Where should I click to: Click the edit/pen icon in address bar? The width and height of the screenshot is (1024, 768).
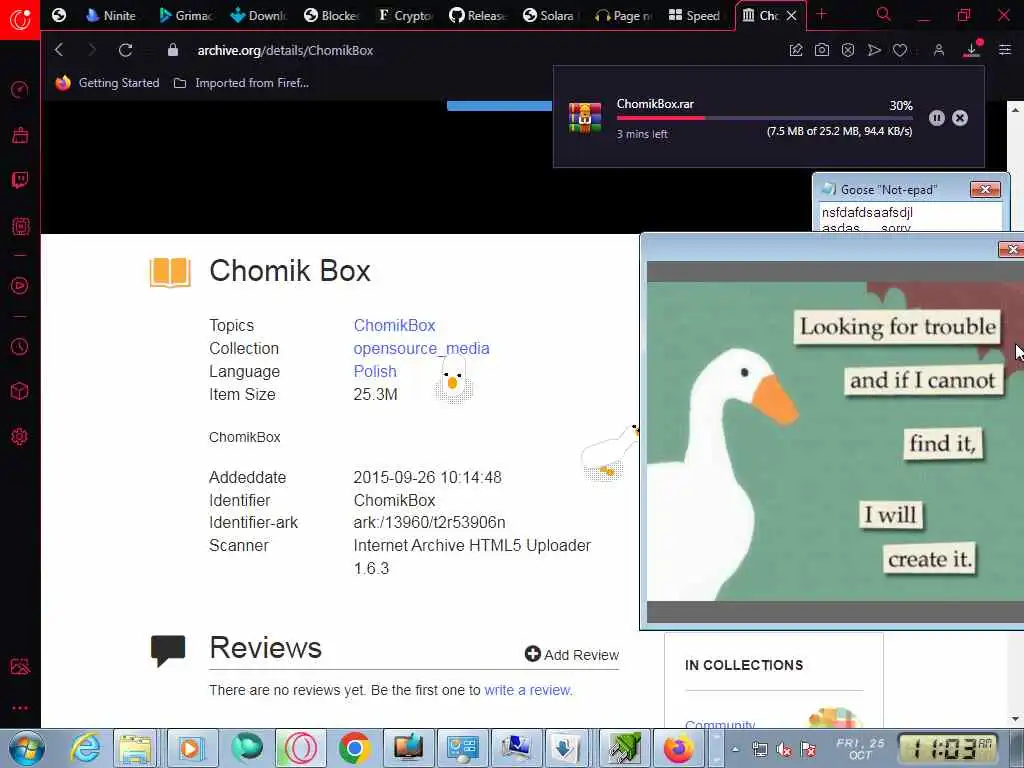[x=795, y=50]
